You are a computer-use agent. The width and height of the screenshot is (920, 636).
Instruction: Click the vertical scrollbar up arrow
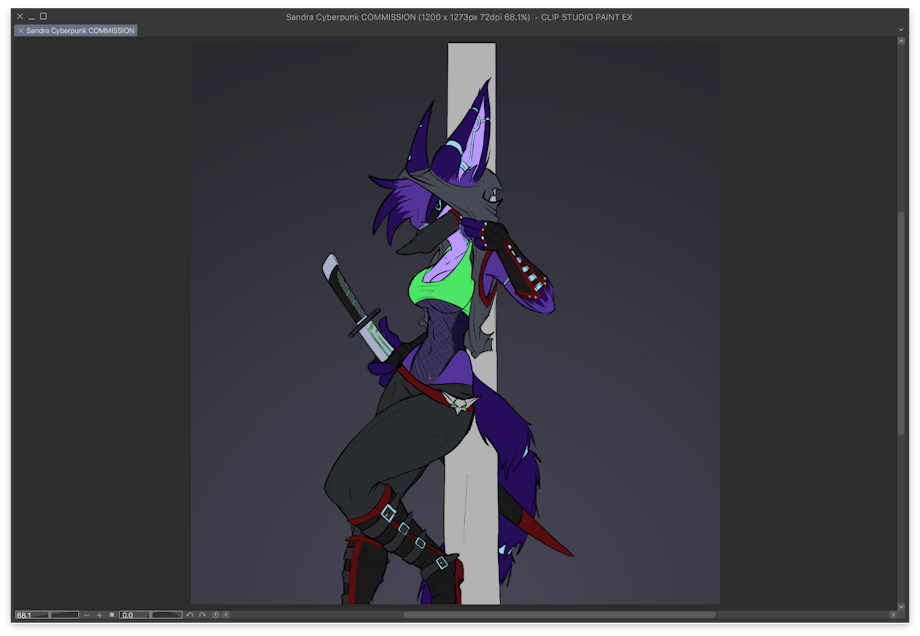tap(901, 41)
